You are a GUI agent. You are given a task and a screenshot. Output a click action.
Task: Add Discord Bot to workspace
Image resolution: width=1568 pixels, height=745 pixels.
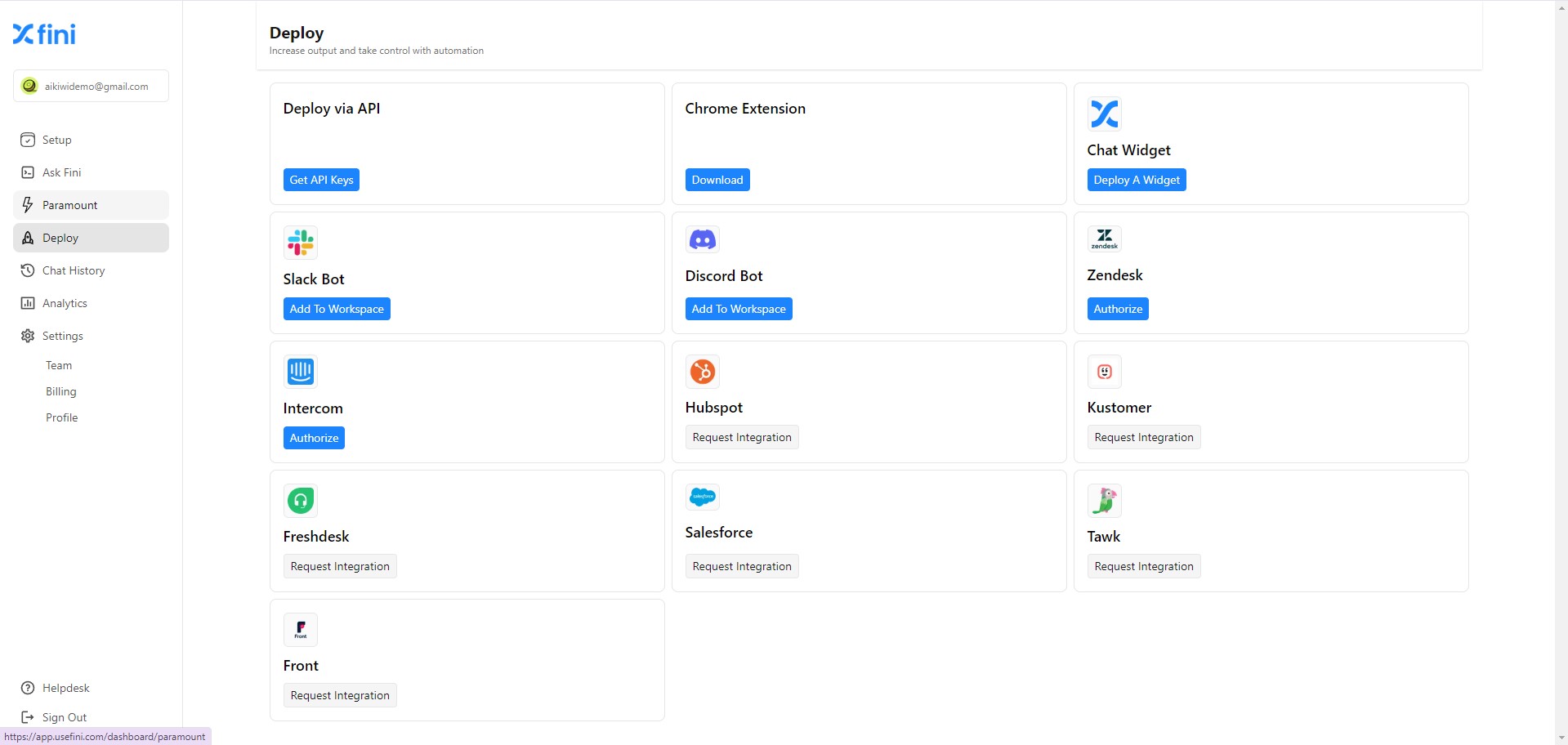tap(739, 309)
